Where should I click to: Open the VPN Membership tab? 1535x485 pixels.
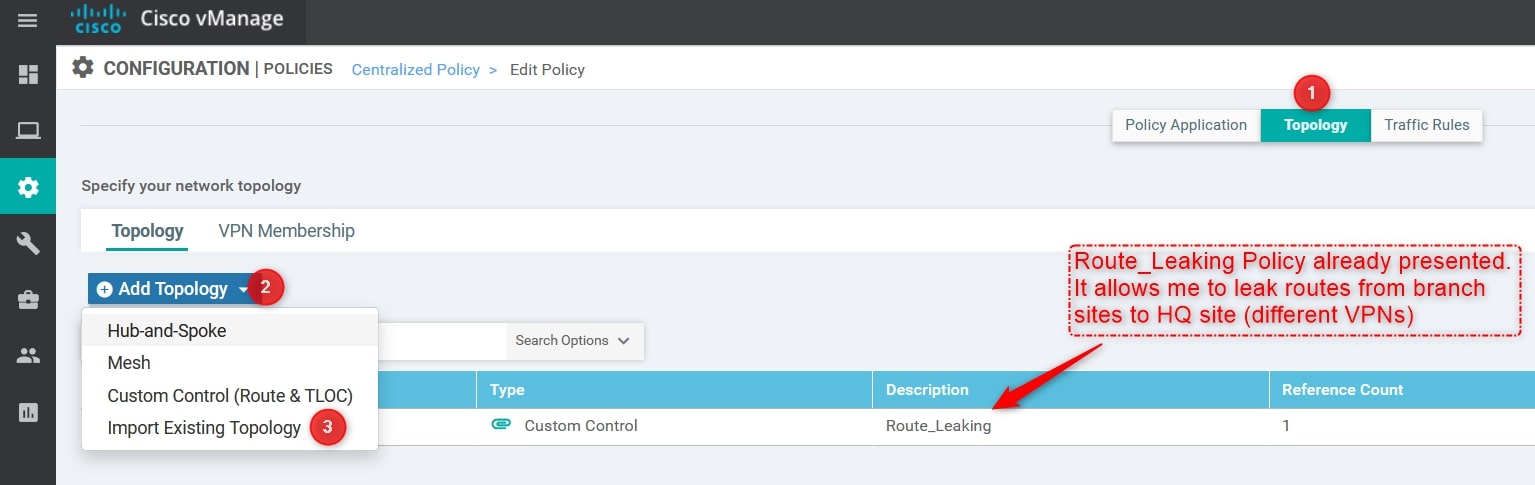coord(286,231)
